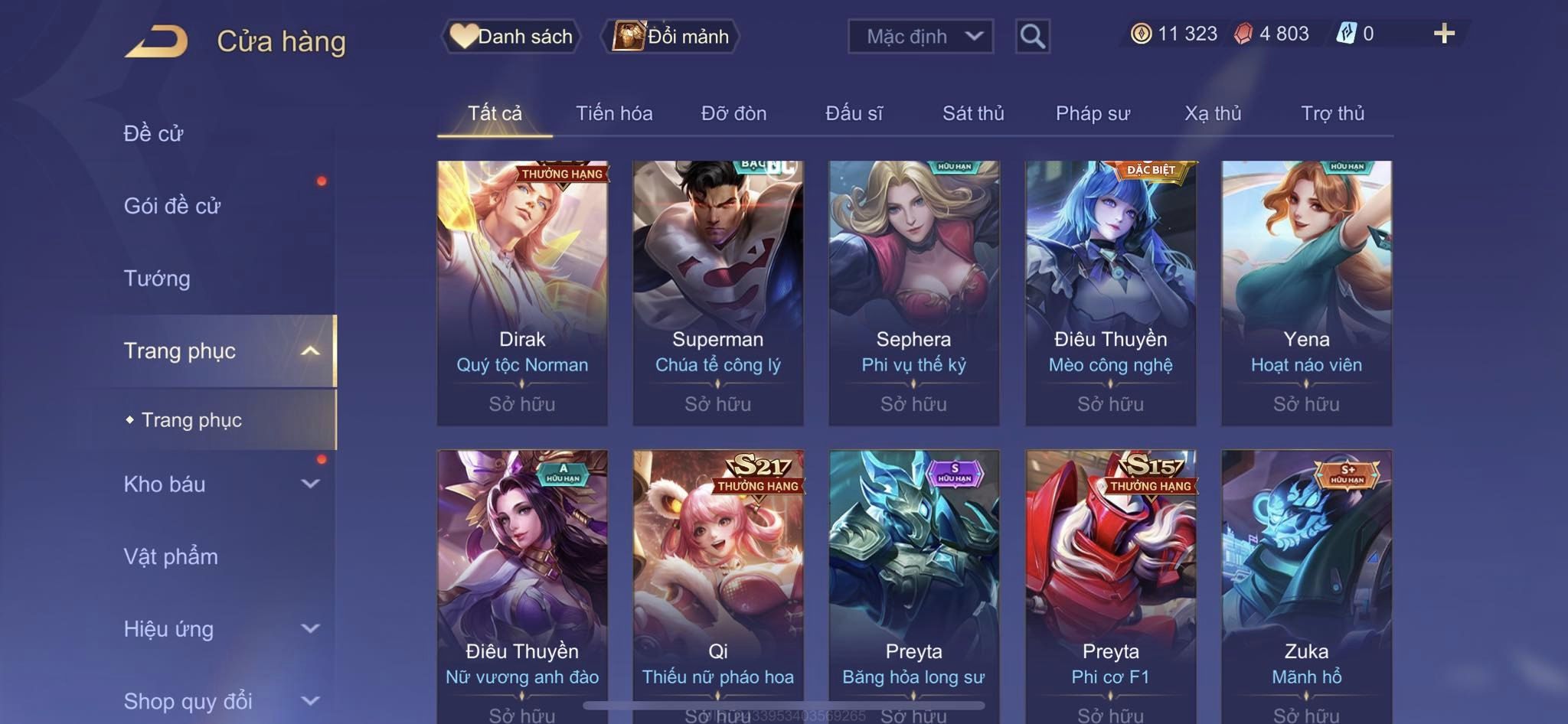Select the Superman Chúa tể công lý skin
Image resolution: width=1568 pixels, height=724 pixels.
pyautogui.click(x=718, y=293)
